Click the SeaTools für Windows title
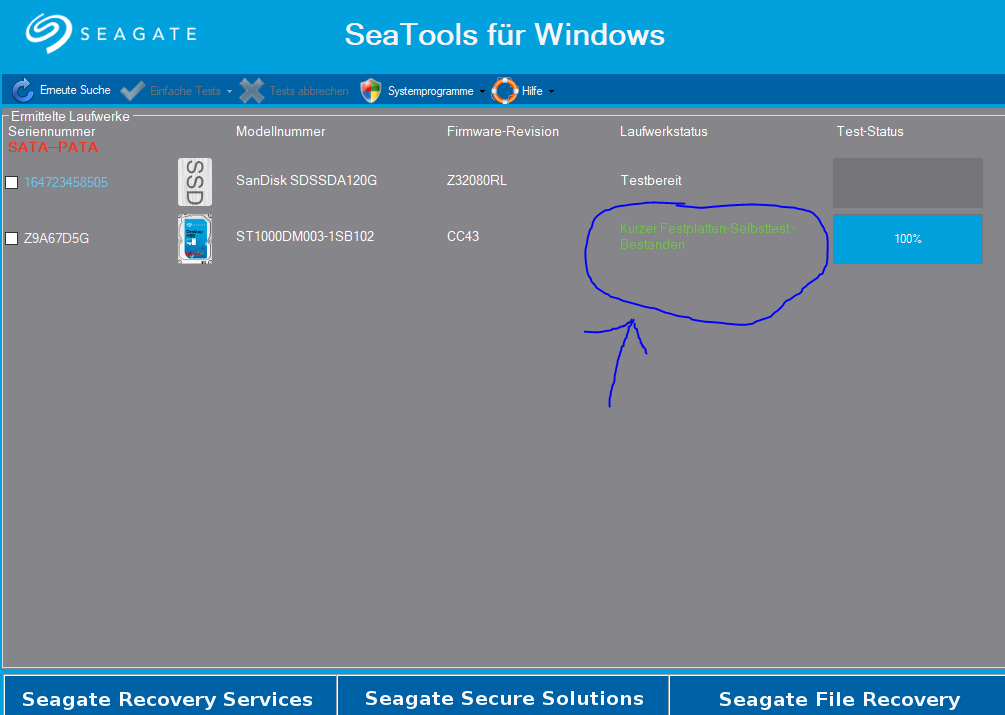This screenshot has width=1005, height=715. [505, 34]
